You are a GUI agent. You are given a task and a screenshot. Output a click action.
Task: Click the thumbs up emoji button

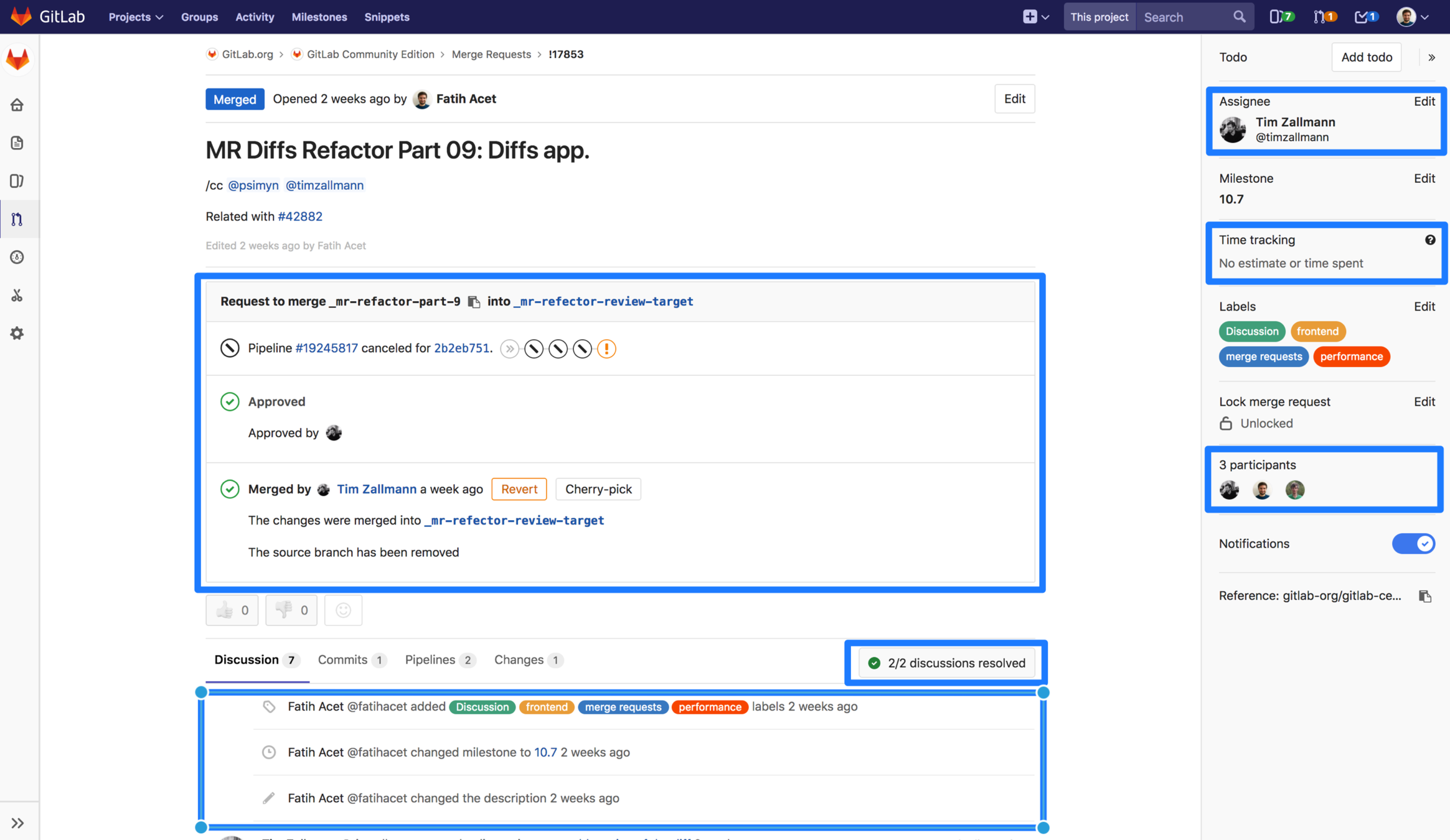pos(232,610)
